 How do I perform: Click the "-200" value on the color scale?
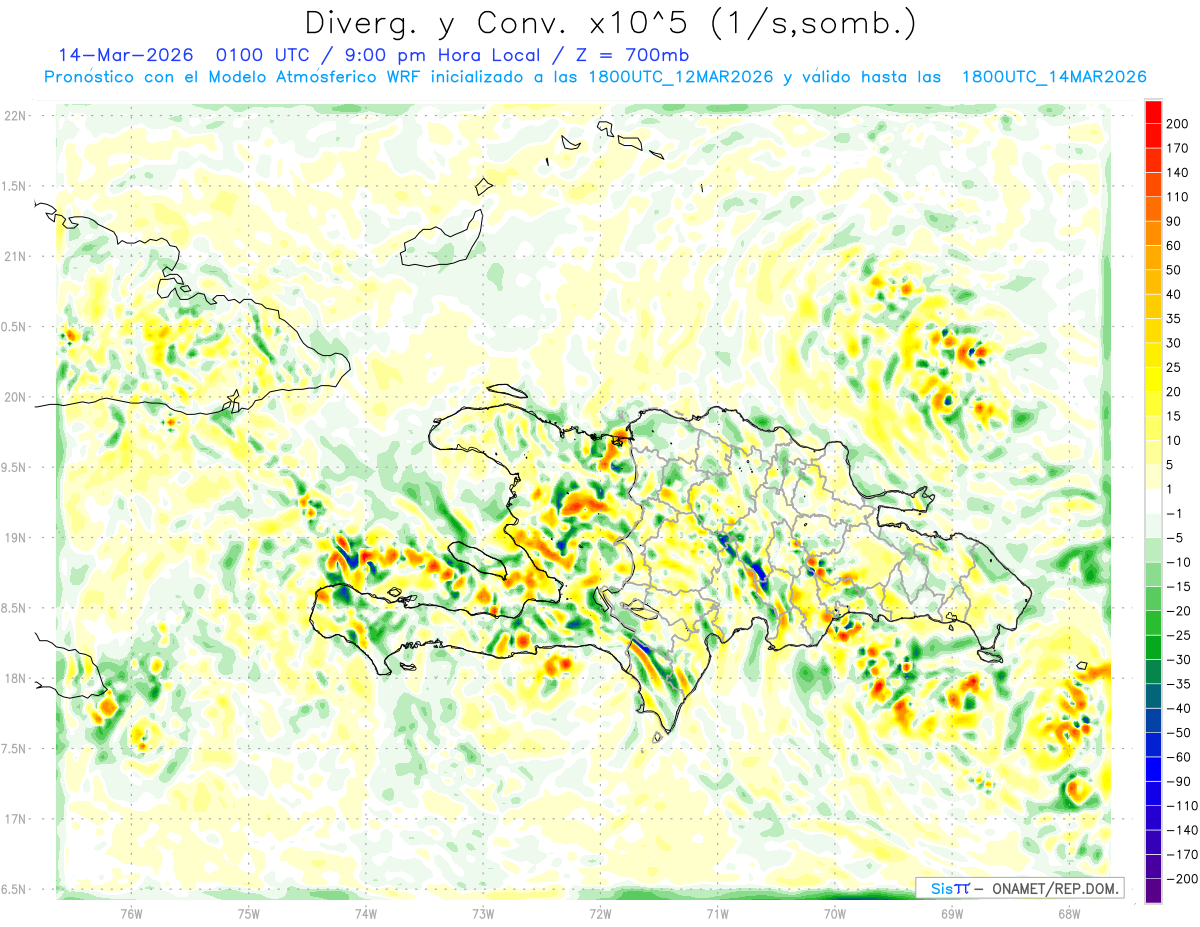pos(1181,879)
